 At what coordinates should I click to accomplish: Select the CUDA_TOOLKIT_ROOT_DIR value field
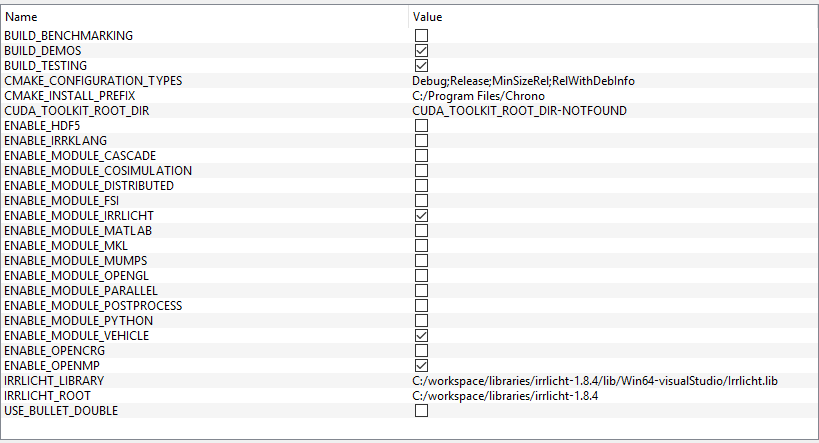tap(613, 111)
